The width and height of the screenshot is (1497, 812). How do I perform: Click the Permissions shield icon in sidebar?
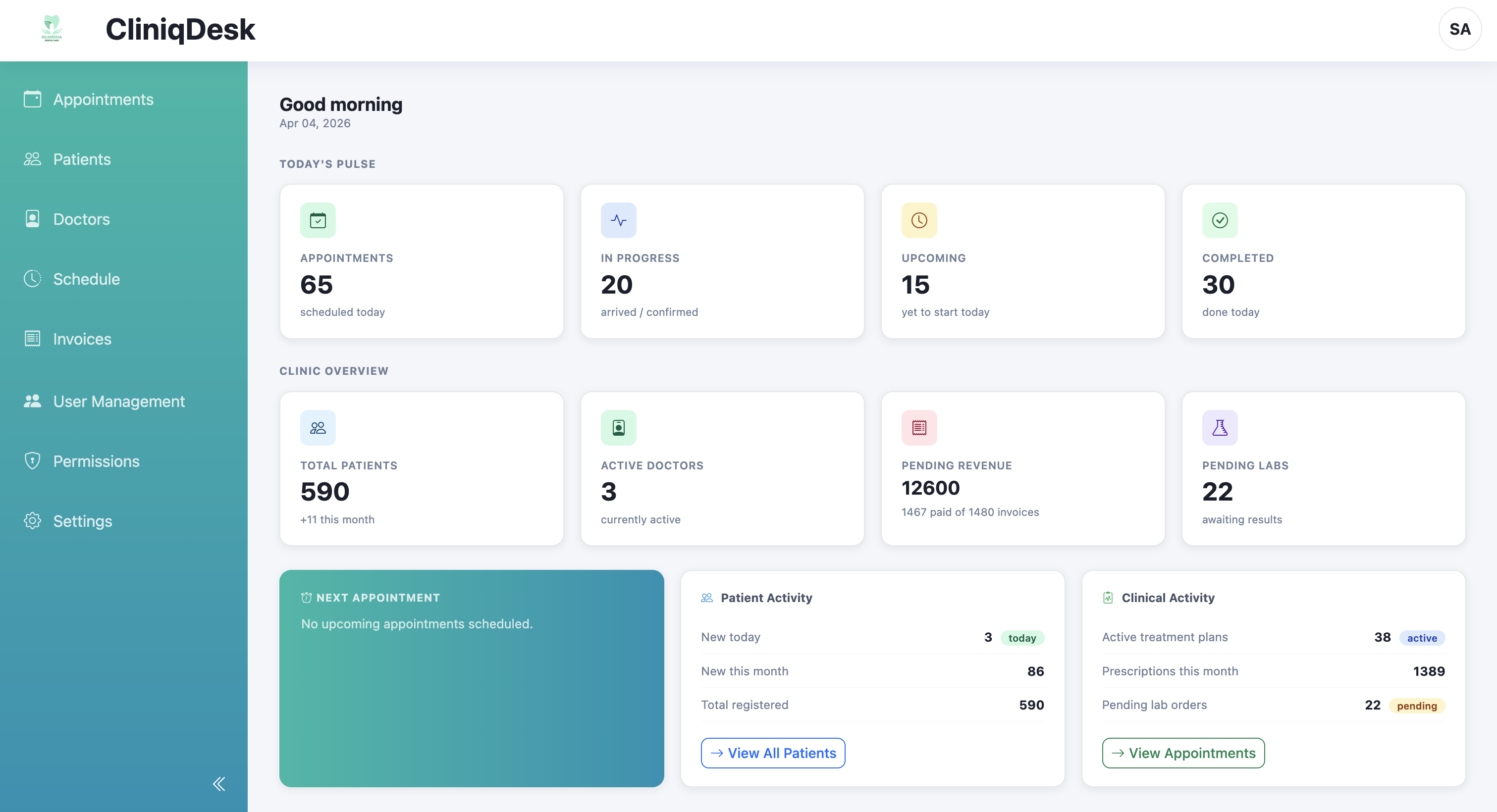[33, 461]
